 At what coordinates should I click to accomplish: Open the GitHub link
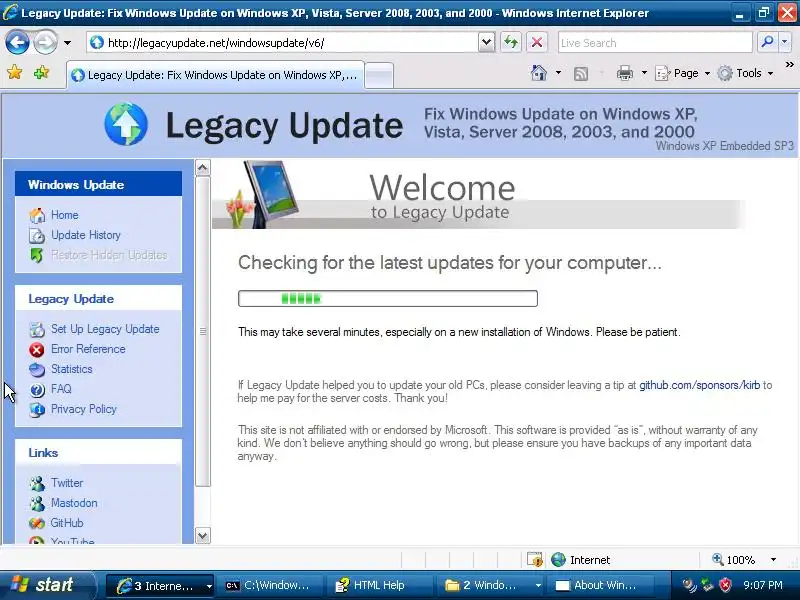(66, 522)
